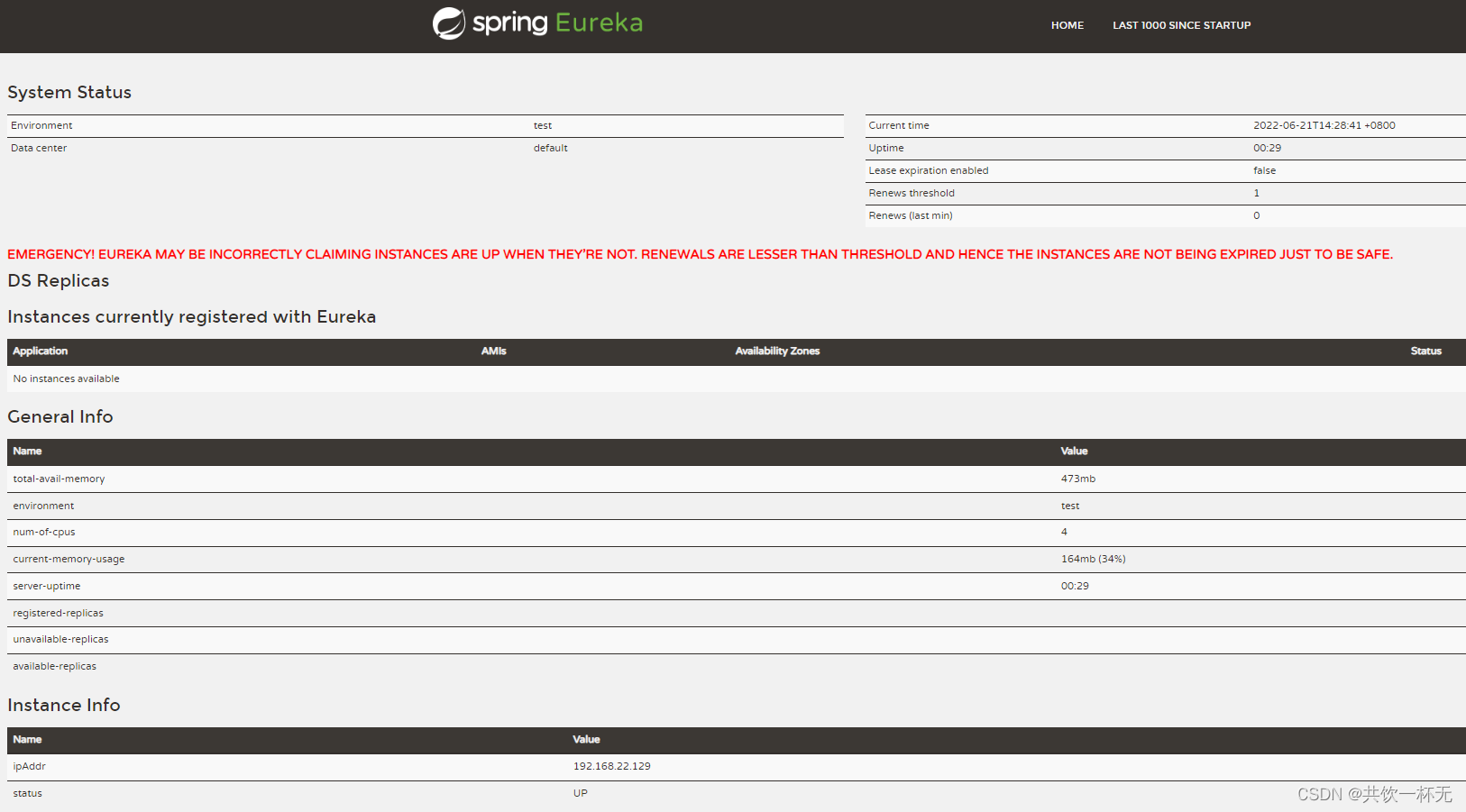
Task: Select the Environment label in System Status
Action: [x=41, y=125]
